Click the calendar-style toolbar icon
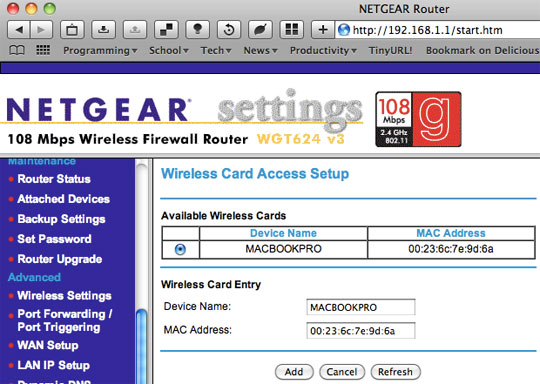The width and height of the screenshot is (540, 384). tap(72, 30)
